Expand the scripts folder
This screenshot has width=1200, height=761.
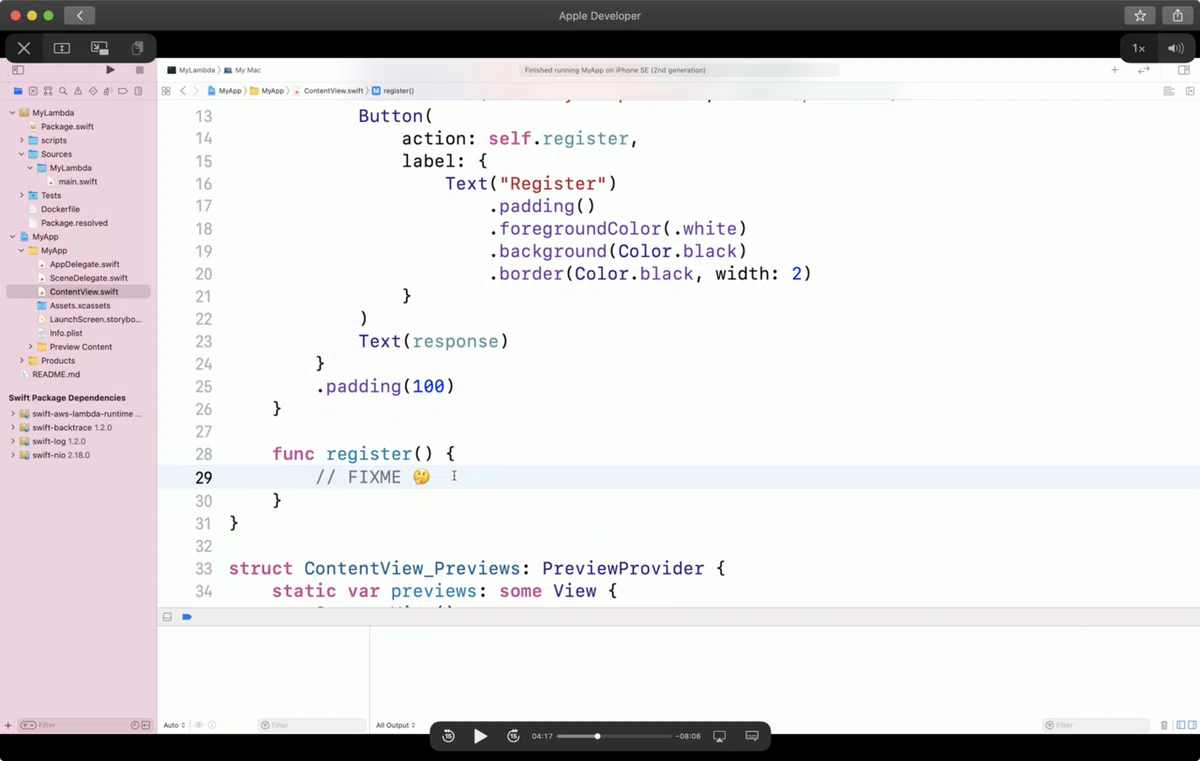pyautogui.click(x=21, y=141)
